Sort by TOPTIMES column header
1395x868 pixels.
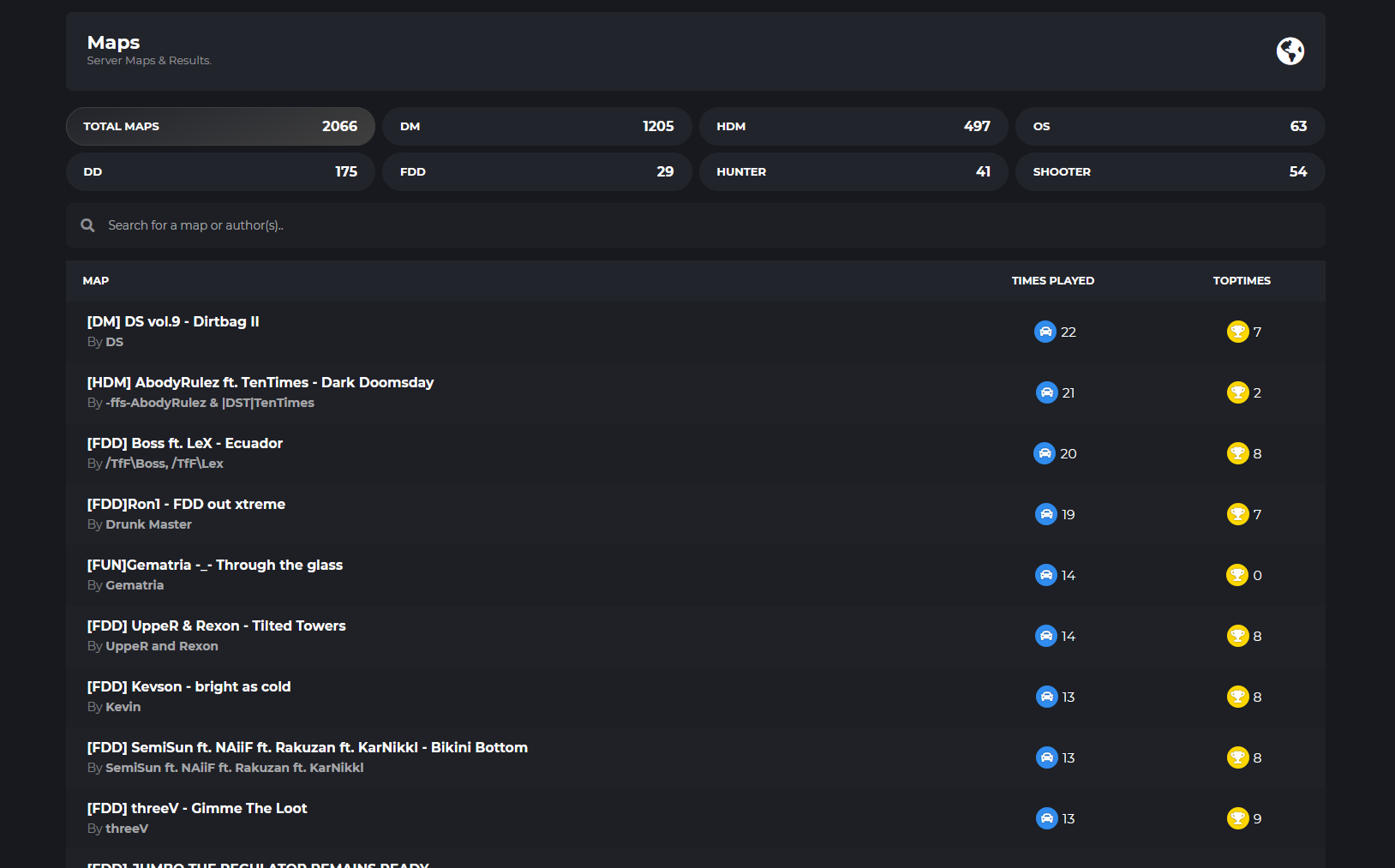pyautogui.click(x=1242, y=280)
